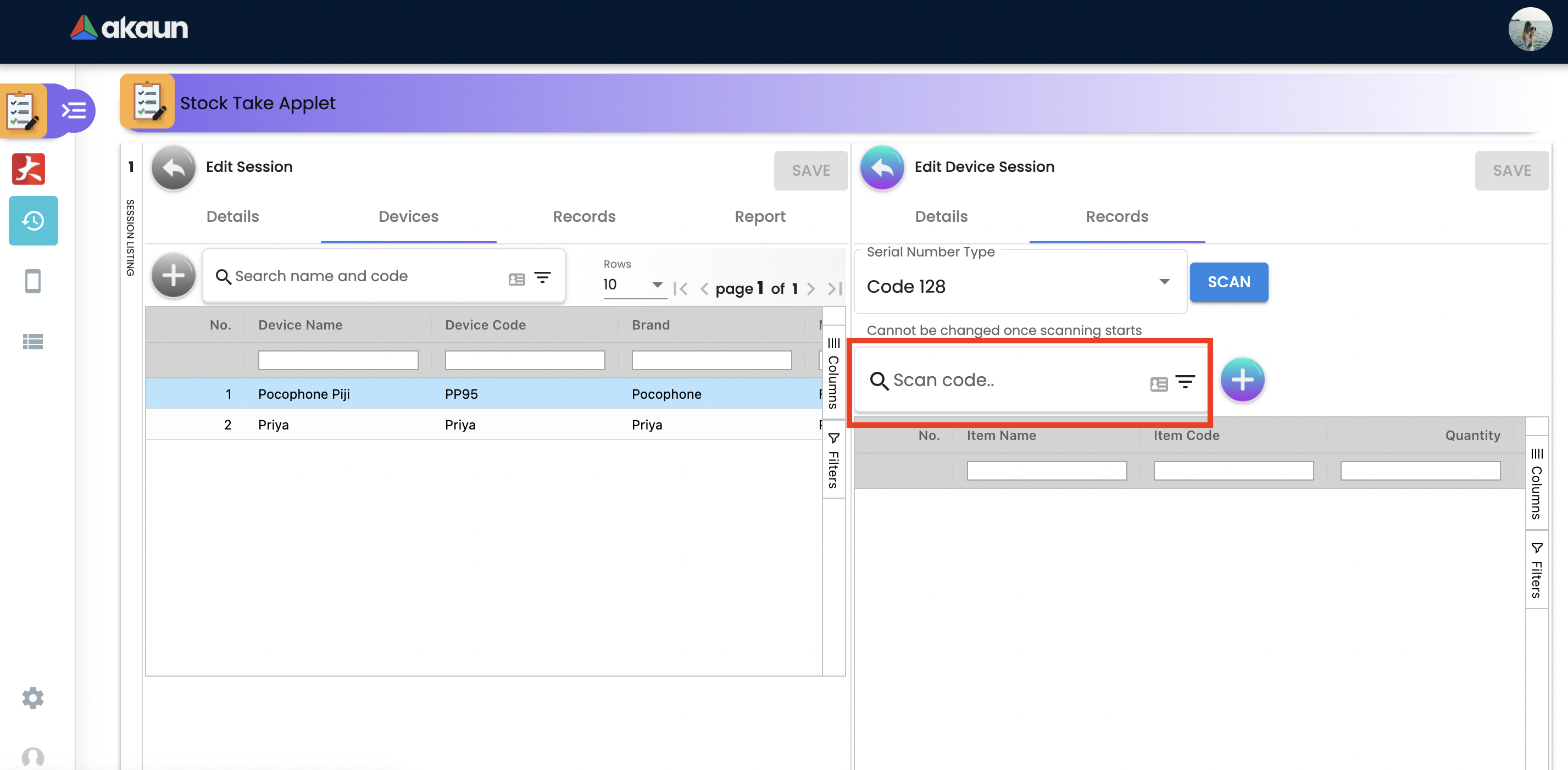
Task: Open the mobile device sidebar icon
Action: (33, 281)
